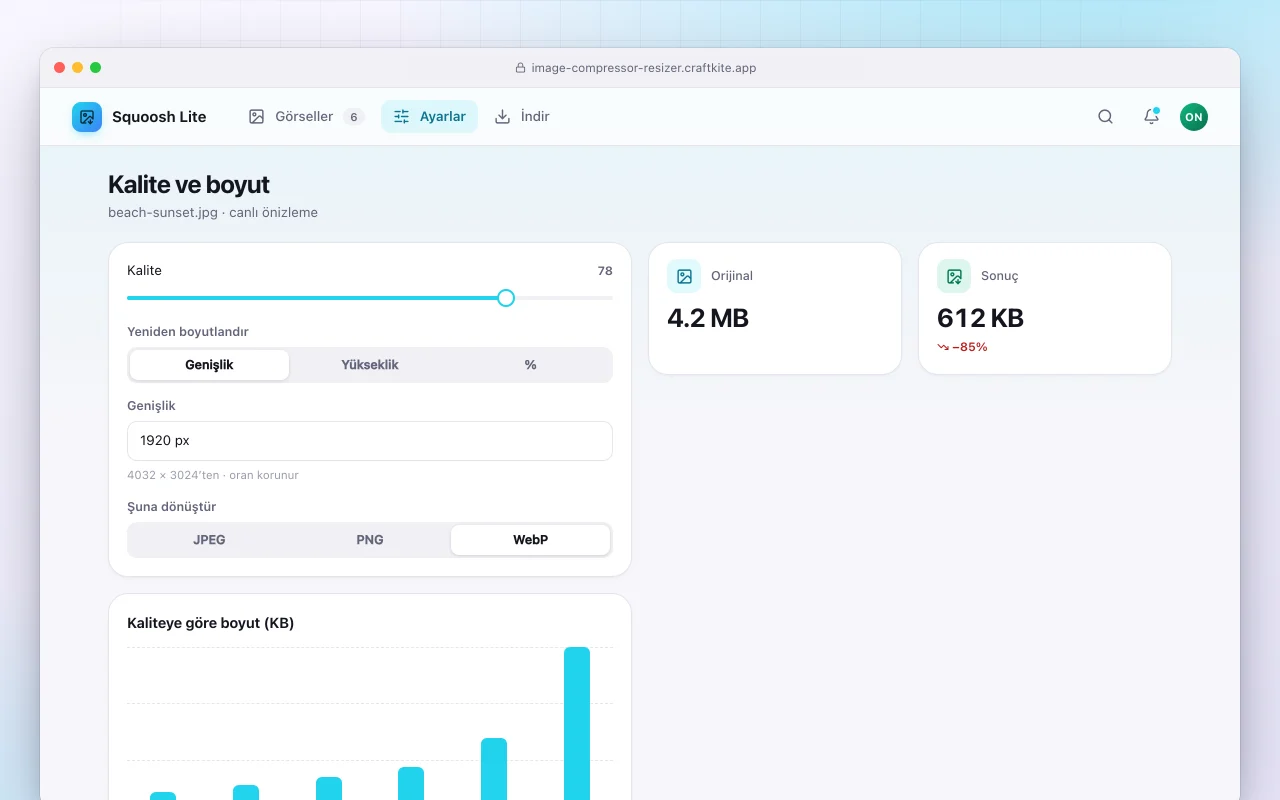Click the download icon beside İndir
Viewport: 1280px width, 800px height.
pos(503,117)
